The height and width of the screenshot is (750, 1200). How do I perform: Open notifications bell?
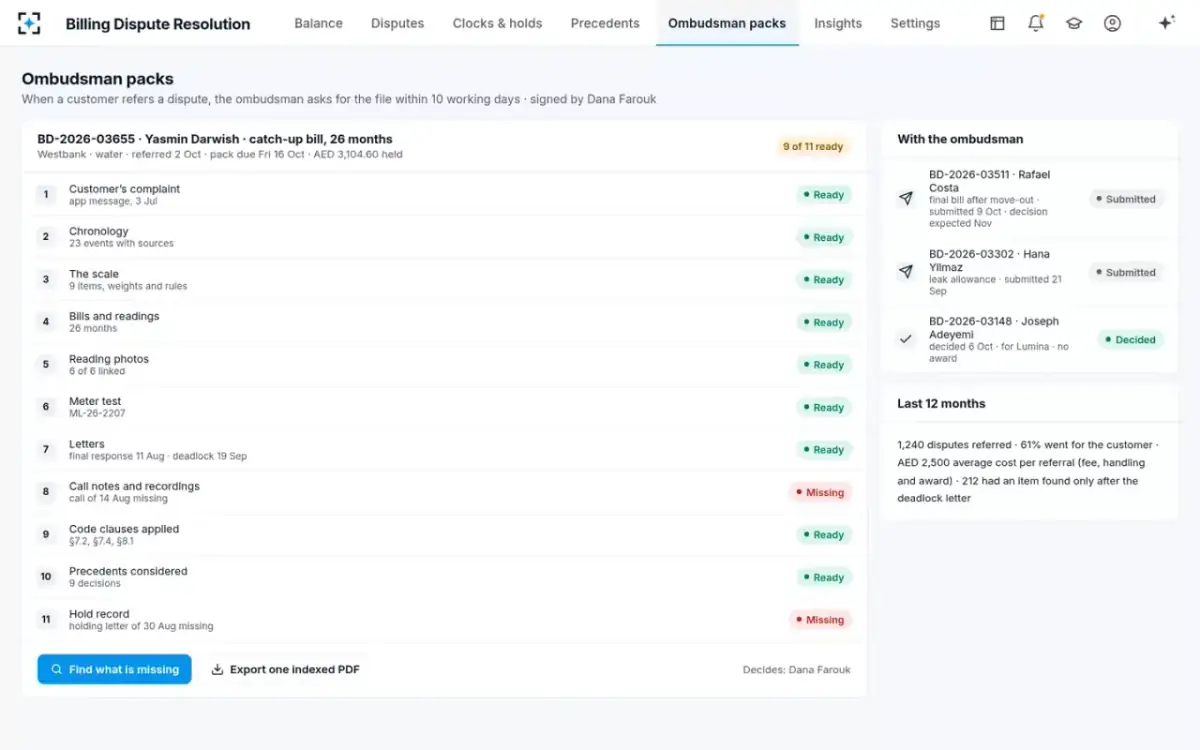[x=1035, y=23]
